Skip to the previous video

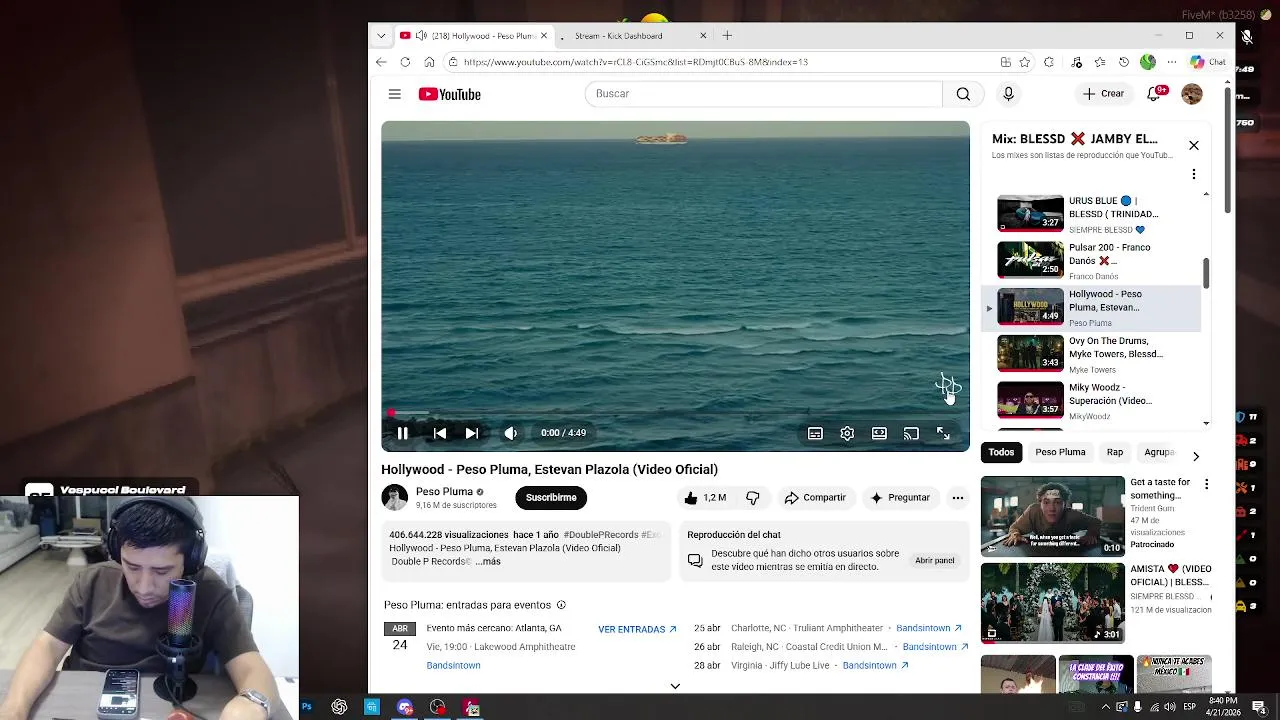point(440,433)
